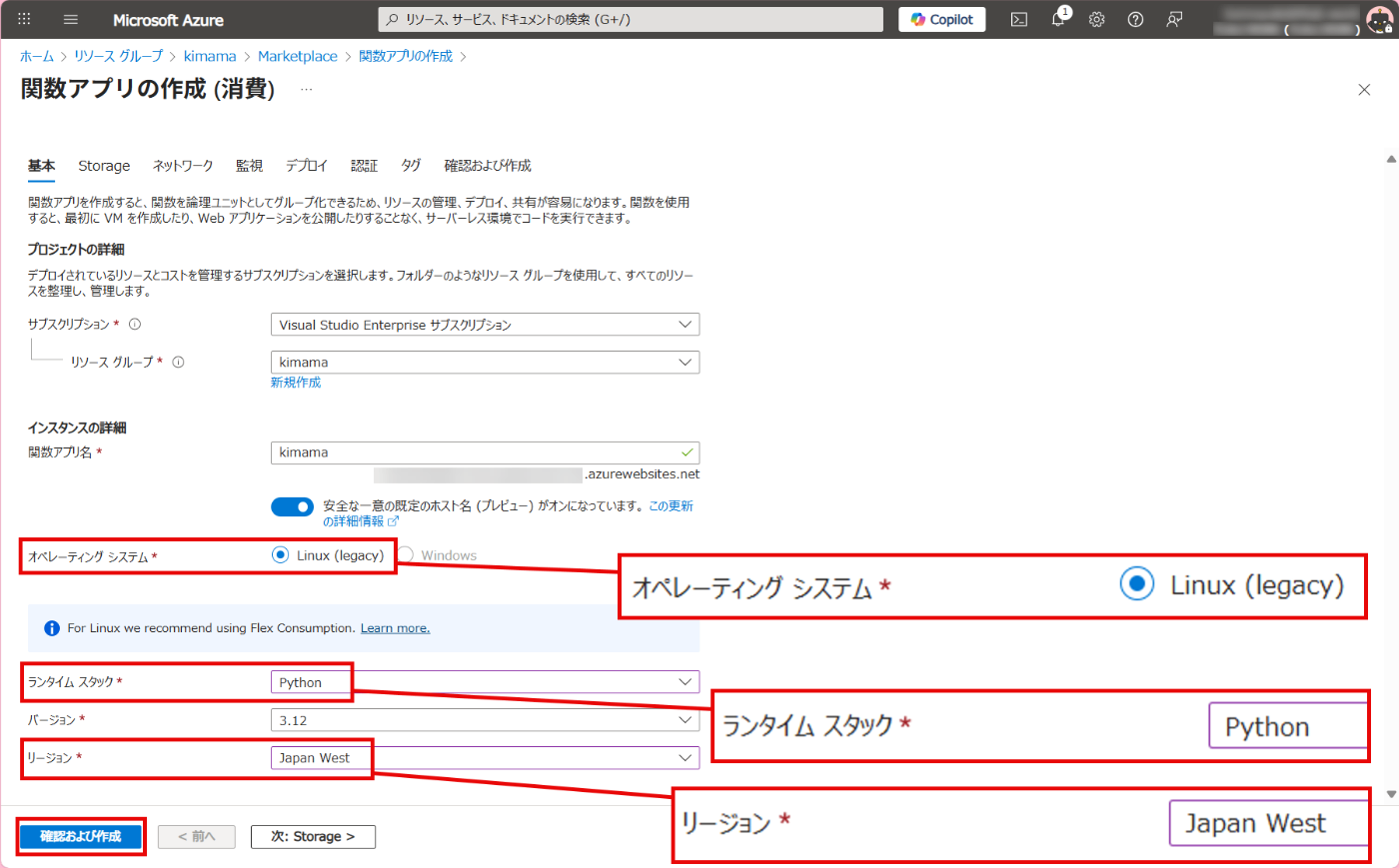Image resolution: width=1399 pixels, height=868 pixels.
Task: Switch to the デプロイ tab
Action: point(307,166)
